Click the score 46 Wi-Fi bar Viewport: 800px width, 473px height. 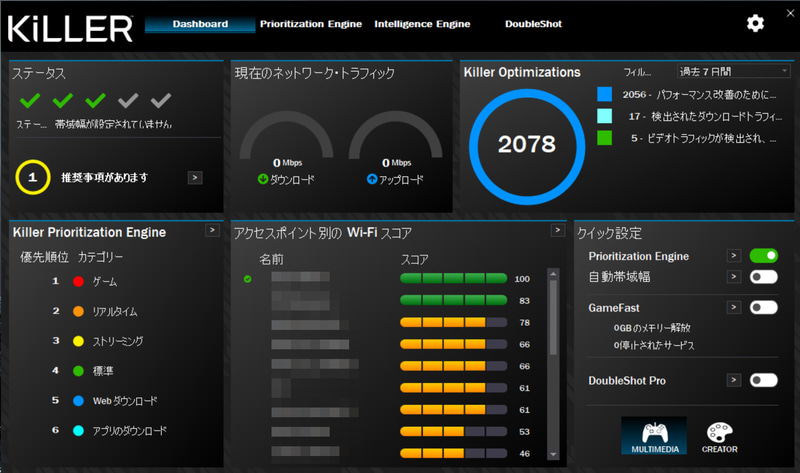point(454,453)
